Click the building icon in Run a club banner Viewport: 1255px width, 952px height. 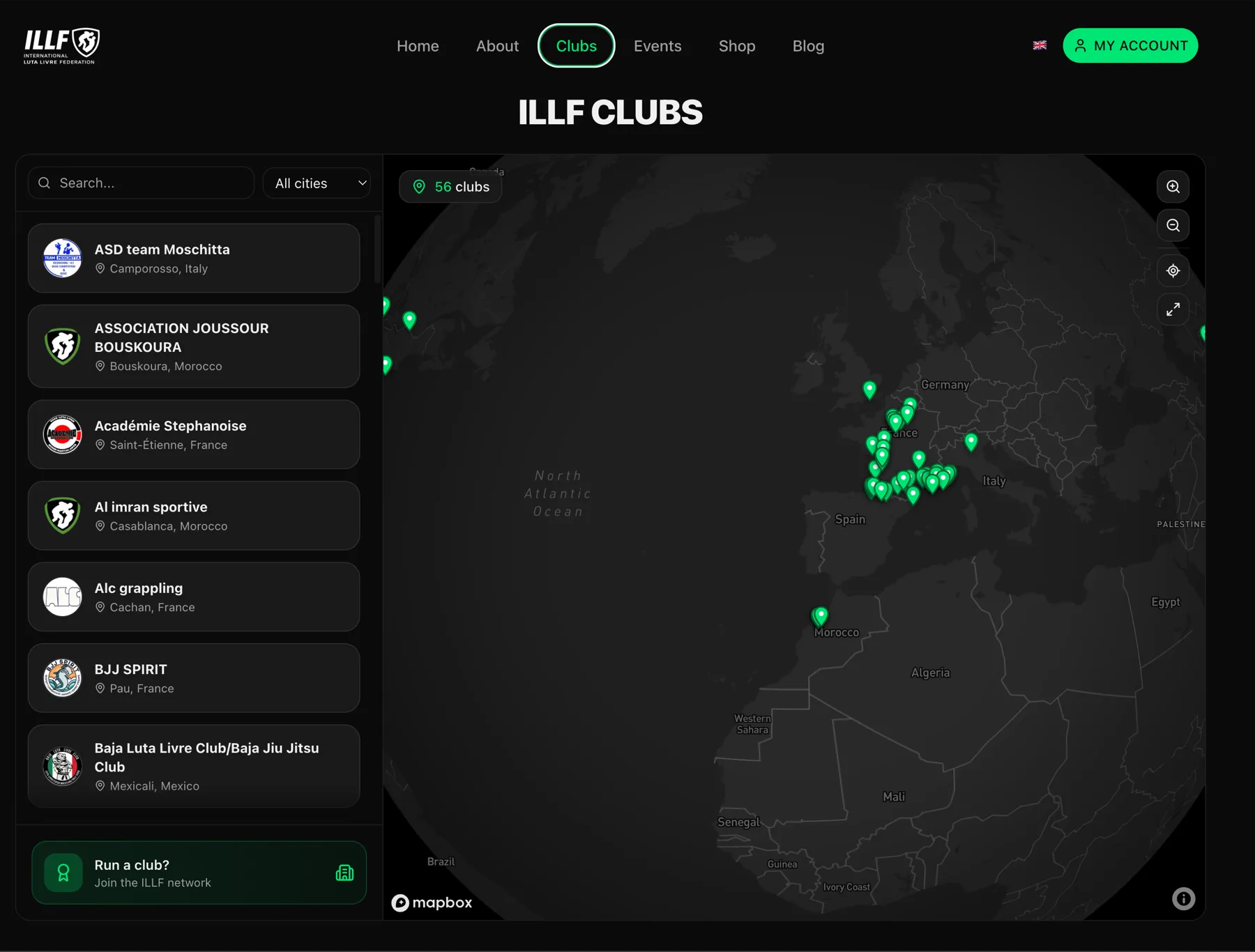[344, 873]
